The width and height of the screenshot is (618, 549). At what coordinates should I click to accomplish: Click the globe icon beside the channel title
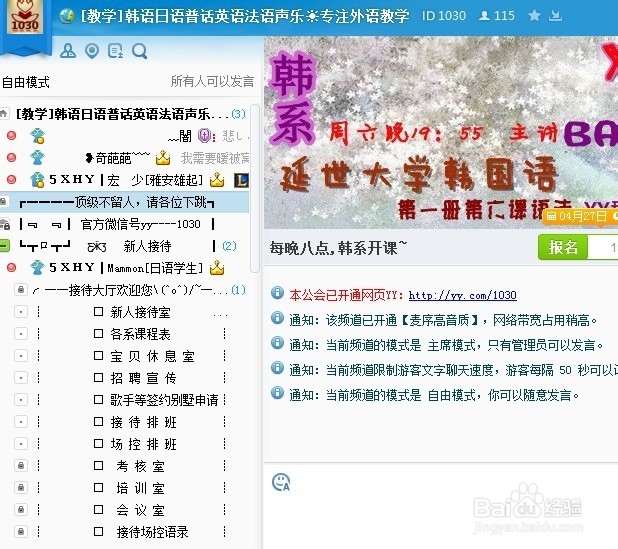click(67, 16)
